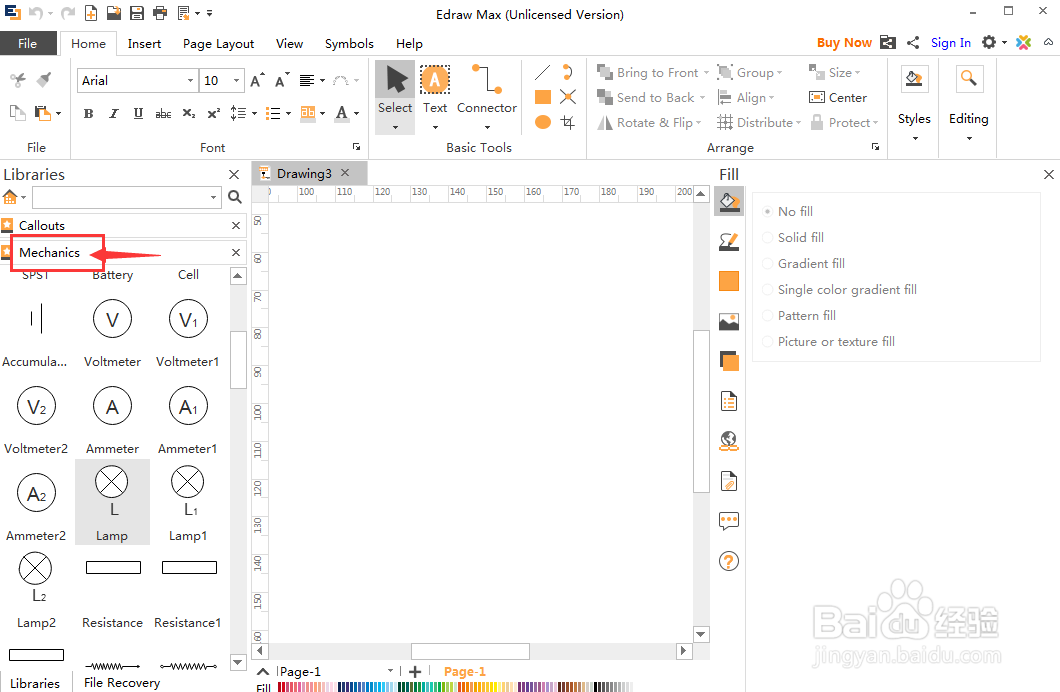Viewport: 1060px width, 692px height.
Task: Click the Center button in Arrange
Action: click(838, 97)
